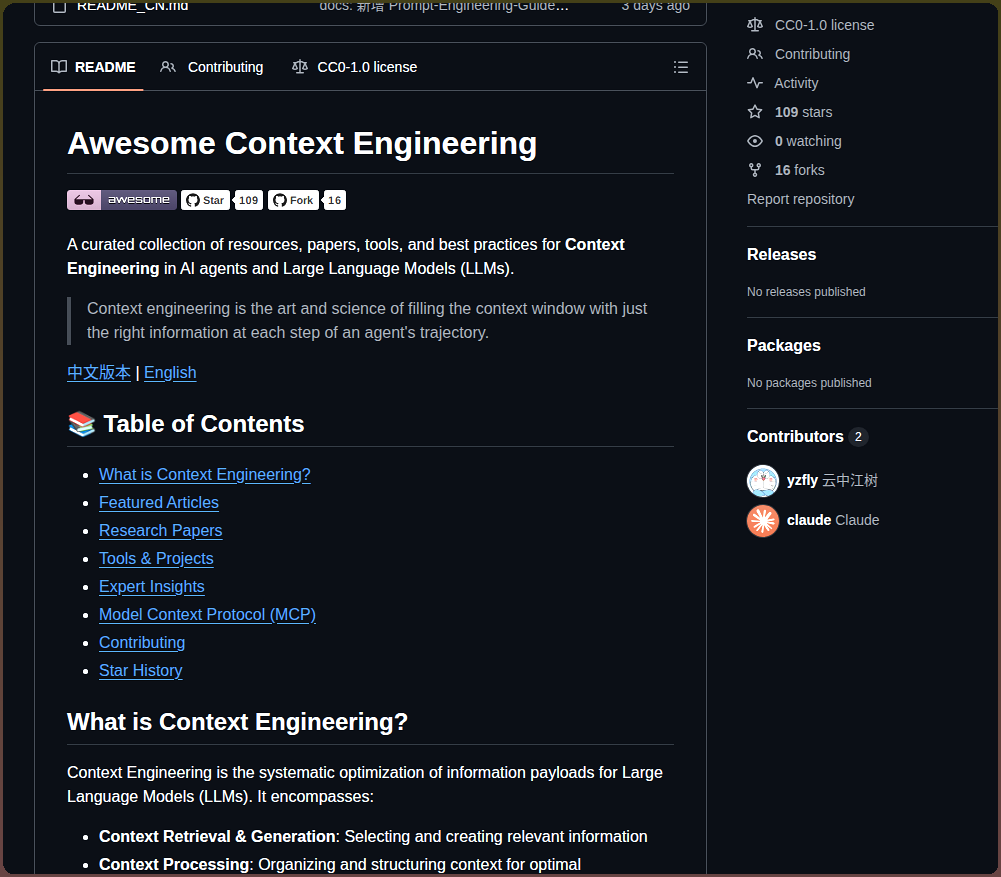The image size is (1001, 877).
Task: Click the people icon on Contributing tab
Action: pos(168,67)
